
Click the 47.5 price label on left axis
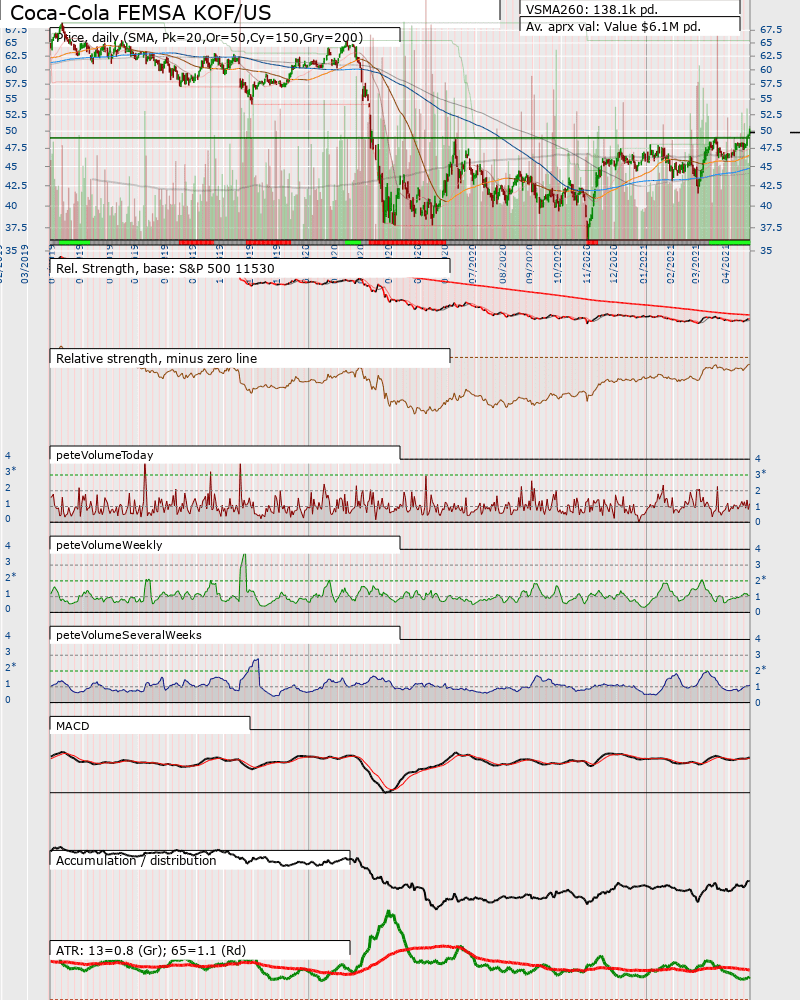[x=16, y=147]
